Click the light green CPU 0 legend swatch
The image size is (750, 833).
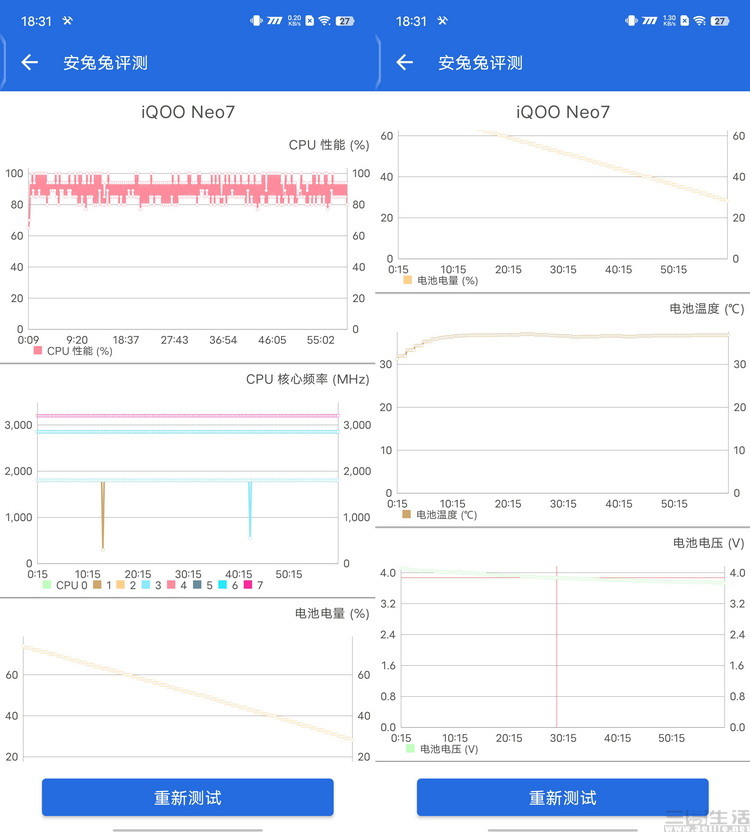pyautogui.click(x=47, y=585)
